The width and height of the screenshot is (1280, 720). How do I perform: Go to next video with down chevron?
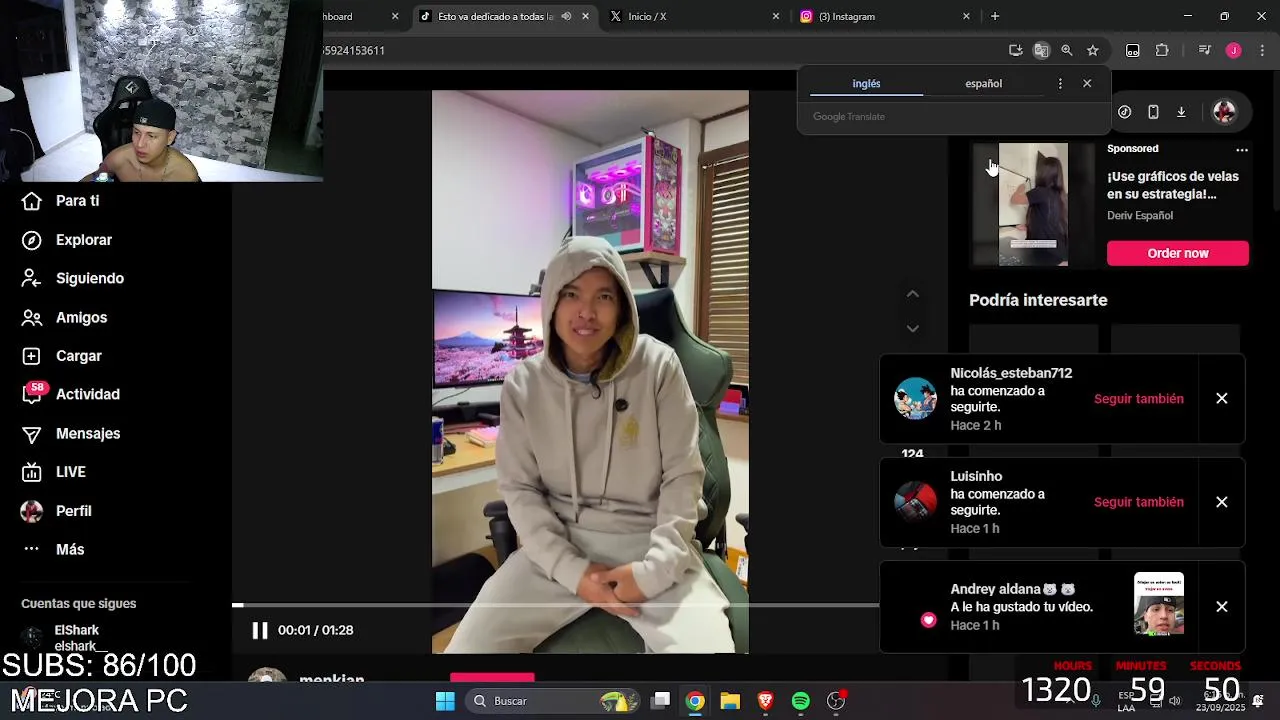(x=912, y=328)
